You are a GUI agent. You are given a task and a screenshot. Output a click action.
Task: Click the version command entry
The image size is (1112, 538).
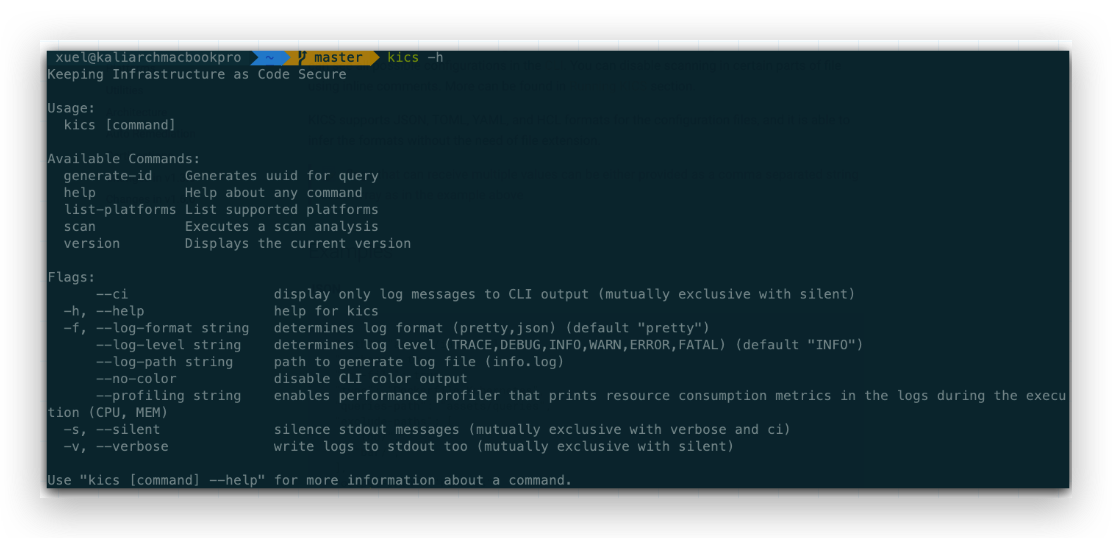point(91,244)
